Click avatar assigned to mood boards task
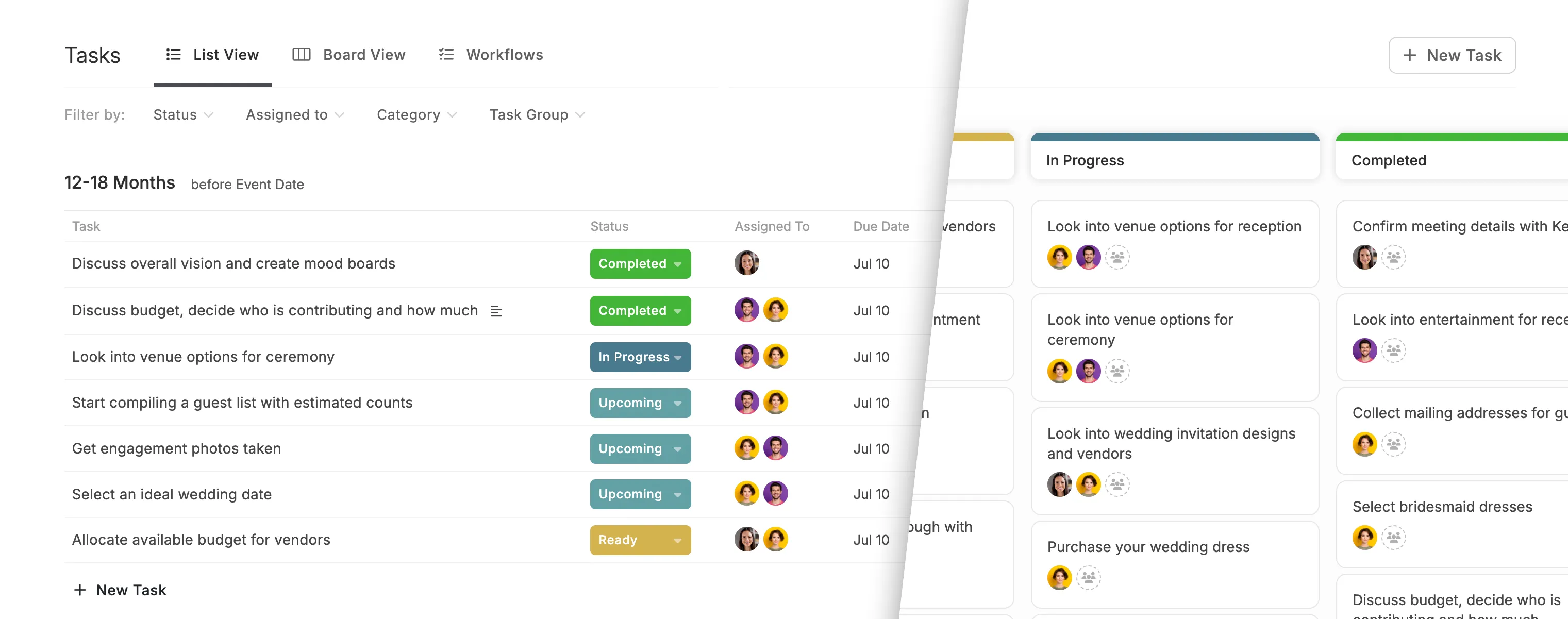 [746, 263]
